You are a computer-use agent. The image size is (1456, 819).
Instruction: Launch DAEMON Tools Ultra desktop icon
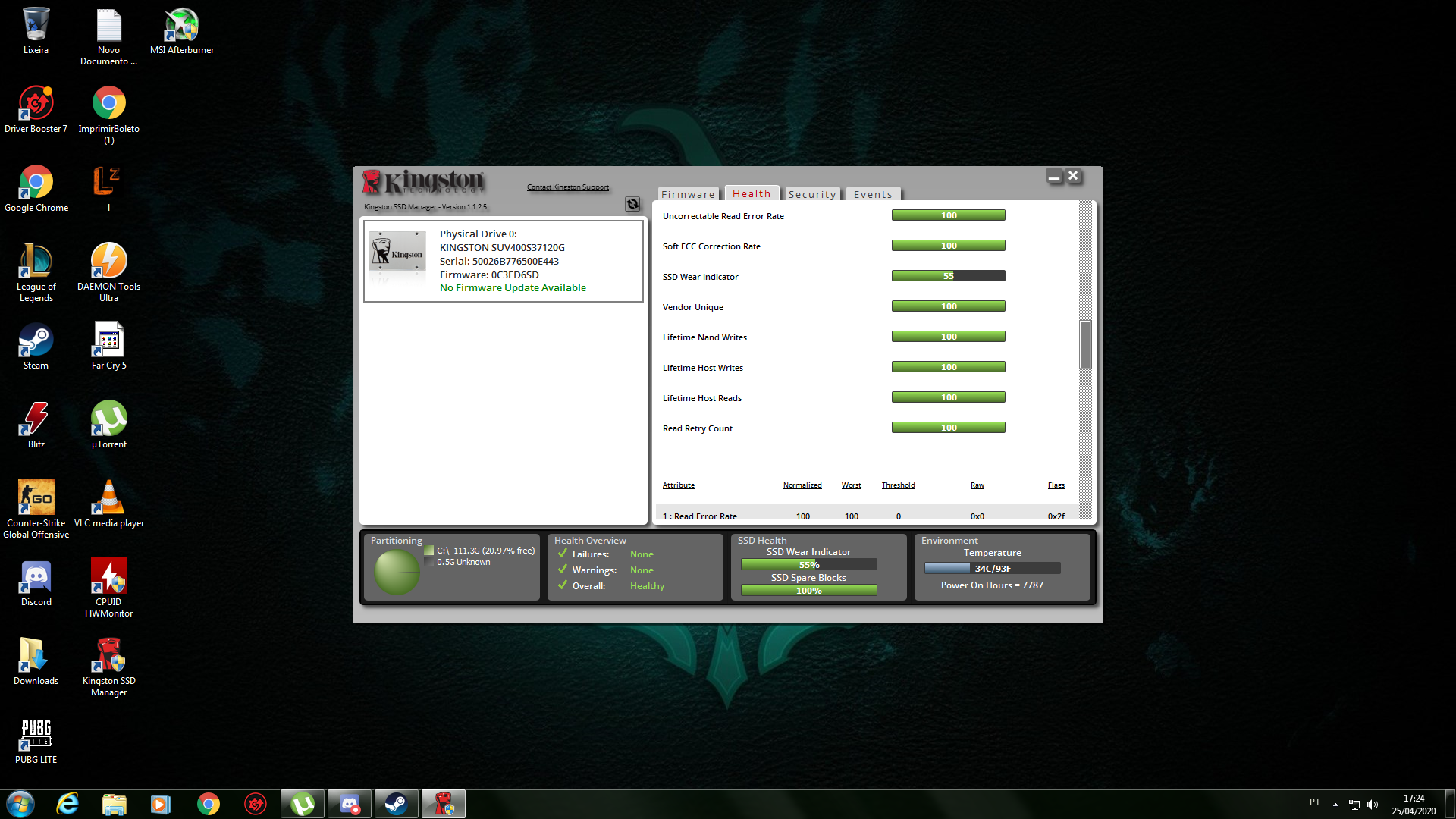108,273
